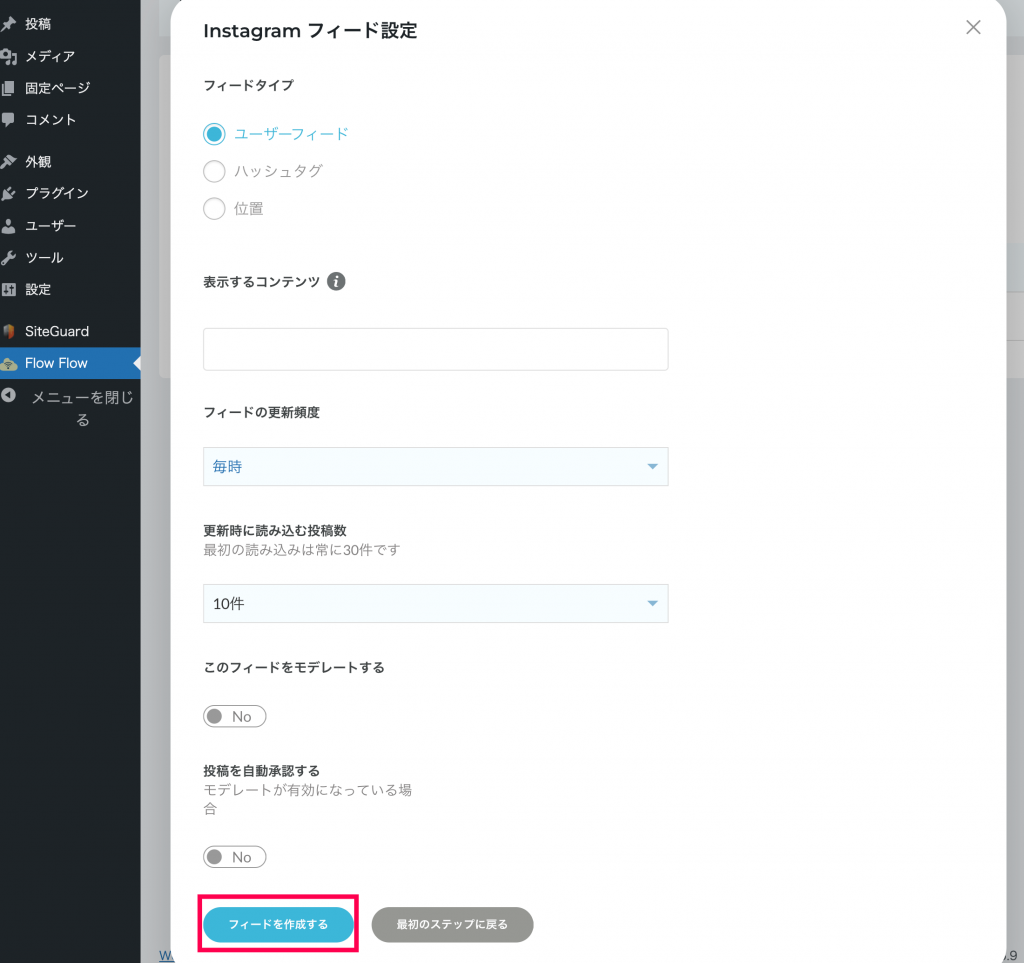Click the モデレートが有効になっている場合 description text
The height and width of the screenshot is (963, 1024).
[x=308, y=799]
